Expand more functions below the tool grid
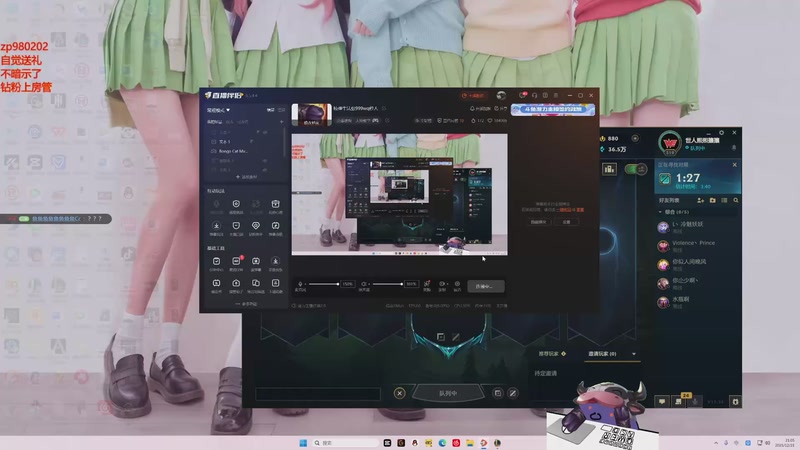The width and height of the screenshot is (800, 450). click(x=246, y=304)
